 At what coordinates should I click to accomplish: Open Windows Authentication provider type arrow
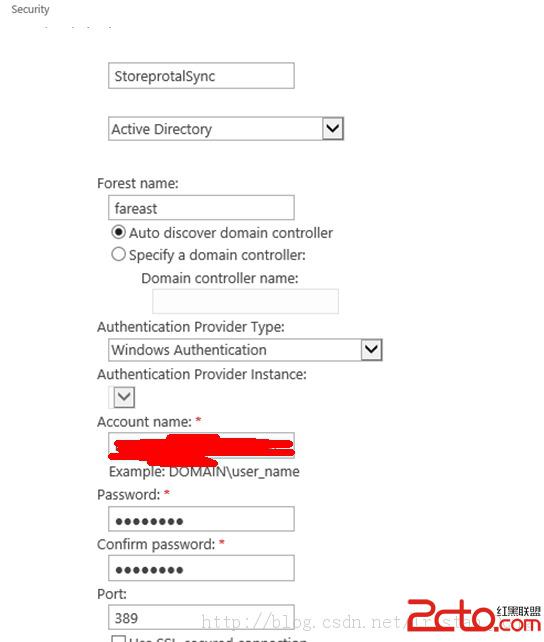(371, 350)
